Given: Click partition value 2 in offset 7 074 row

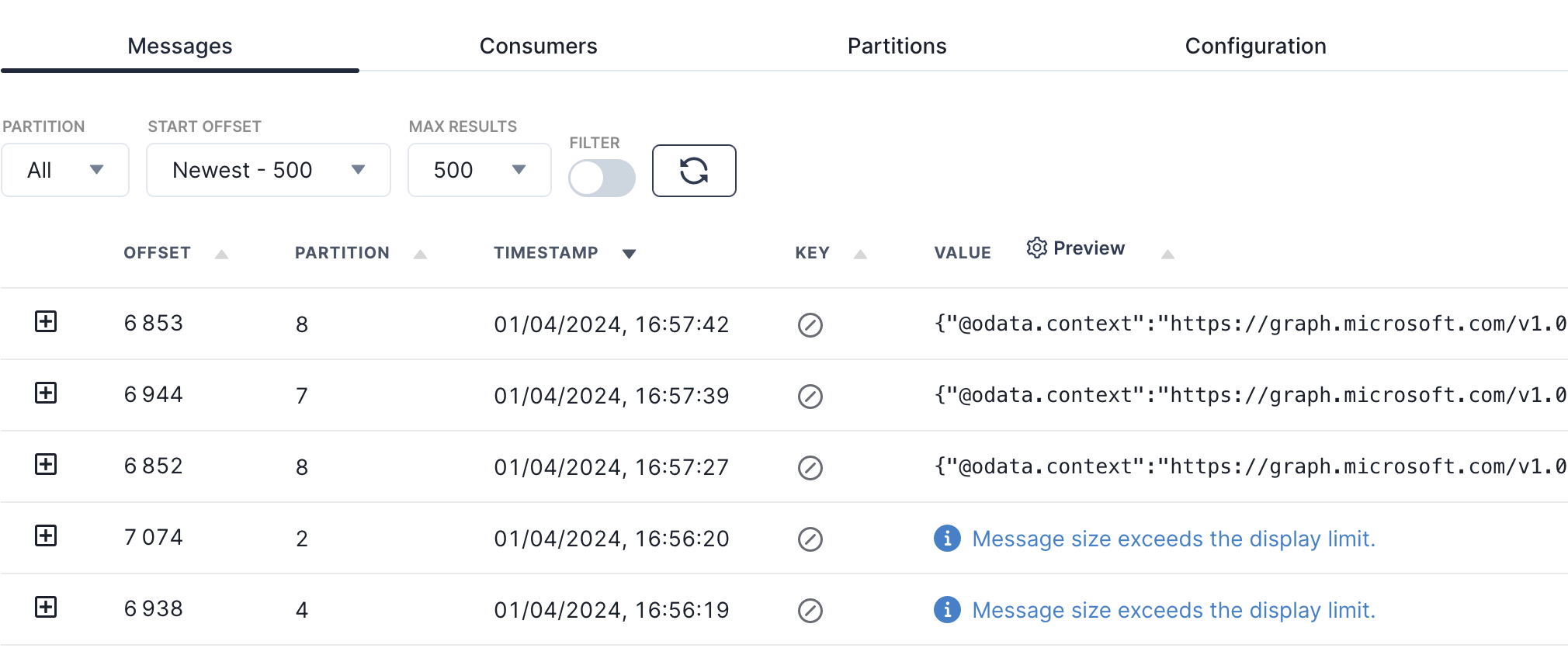Looking at the screenshot, I should (302, 539).
